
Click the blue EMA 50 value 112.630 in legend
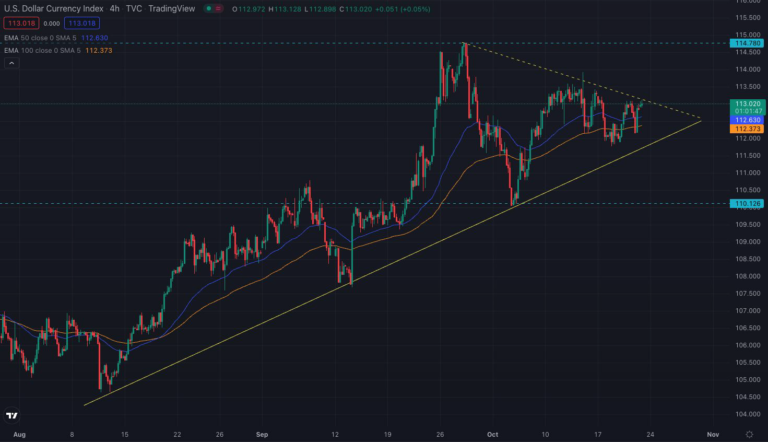point(95,38)
